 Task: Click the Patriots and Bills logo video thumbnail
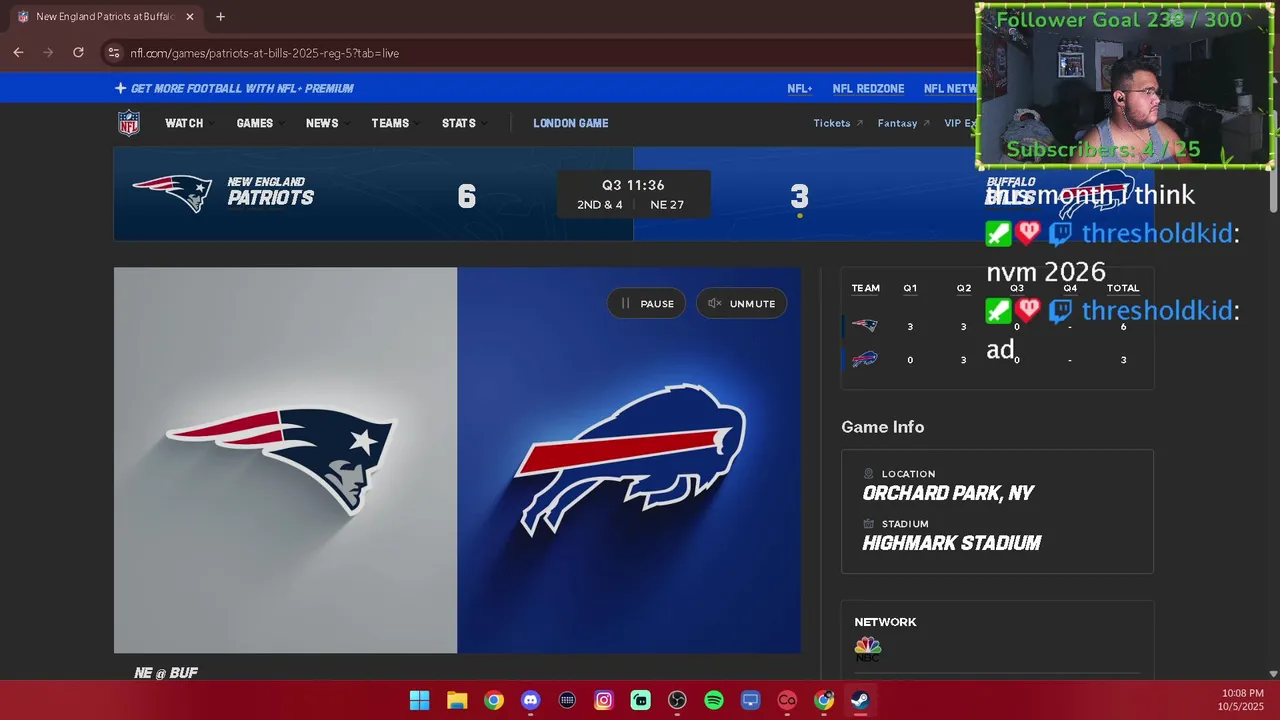coord(457,460)
